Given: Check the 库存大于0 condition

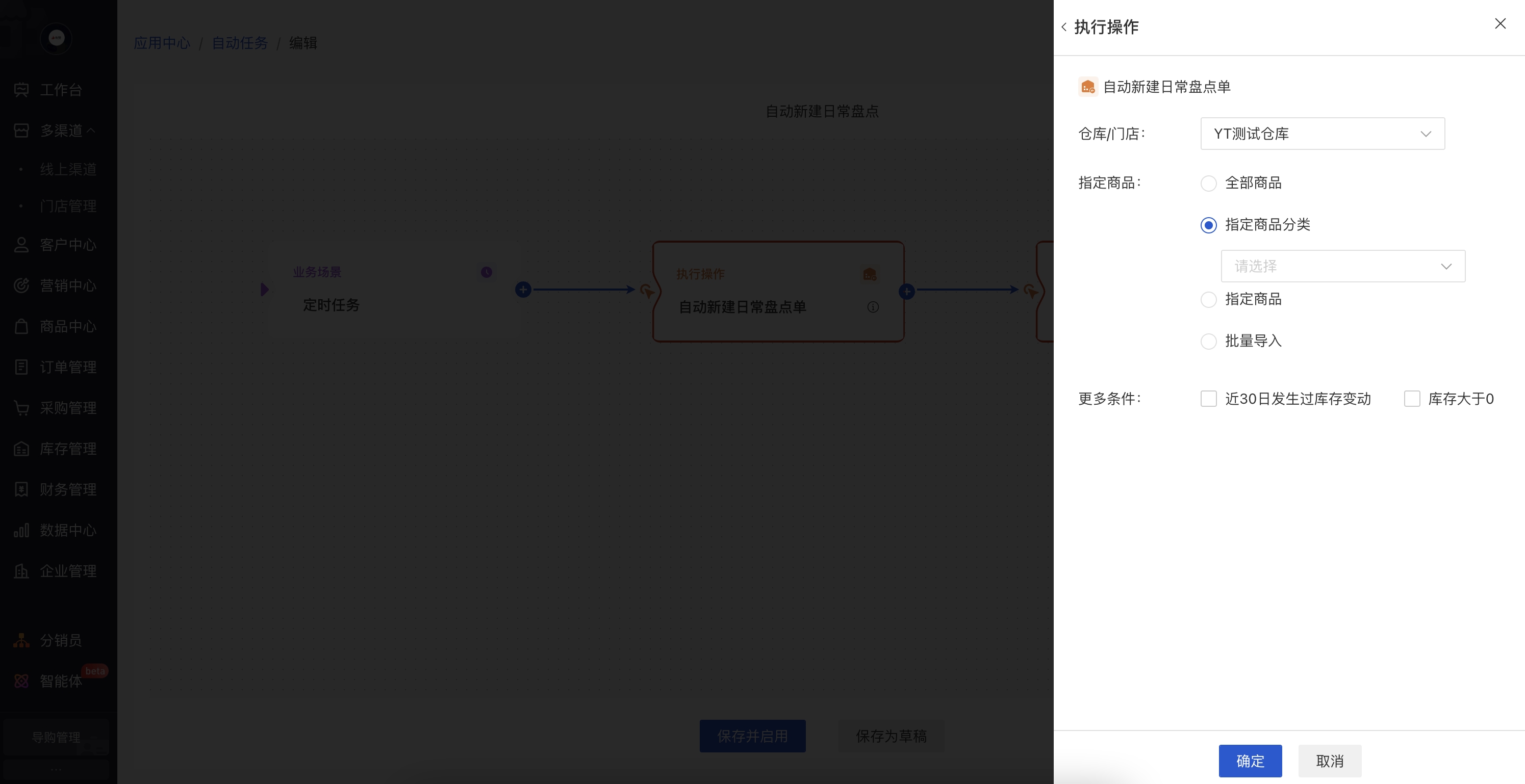Looking at the screenshot, I should tap(1412, 399).
